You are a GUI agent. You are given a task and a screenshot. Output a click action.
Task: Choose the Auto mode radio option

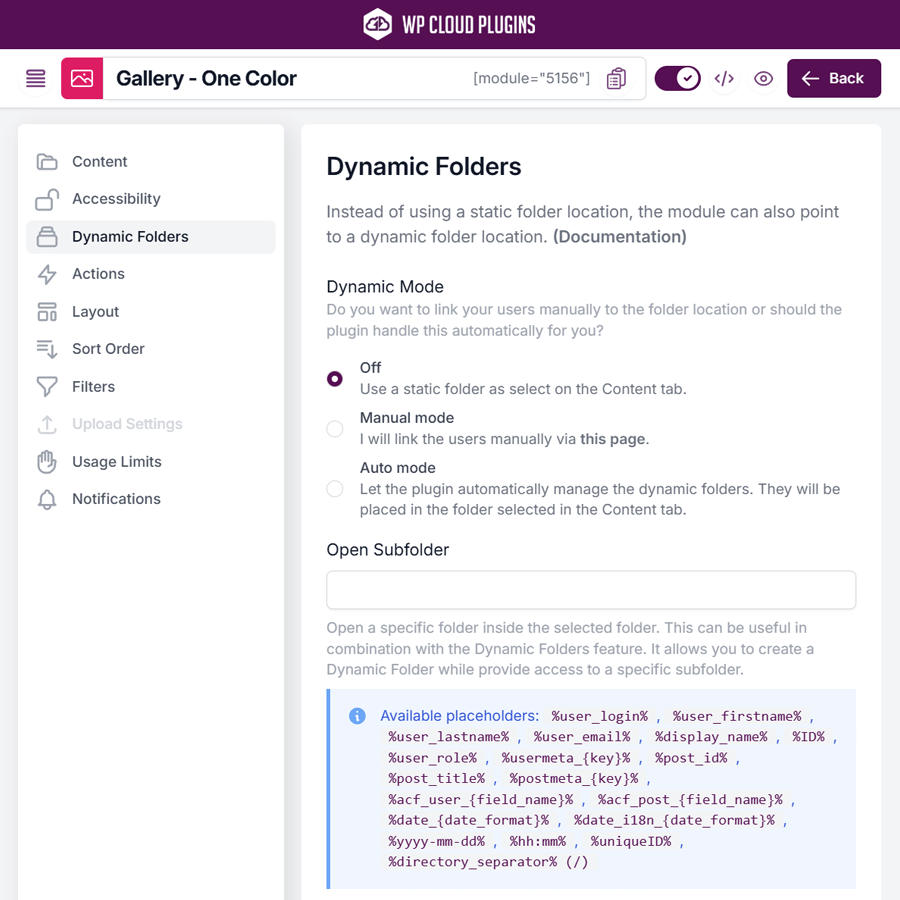335,488
